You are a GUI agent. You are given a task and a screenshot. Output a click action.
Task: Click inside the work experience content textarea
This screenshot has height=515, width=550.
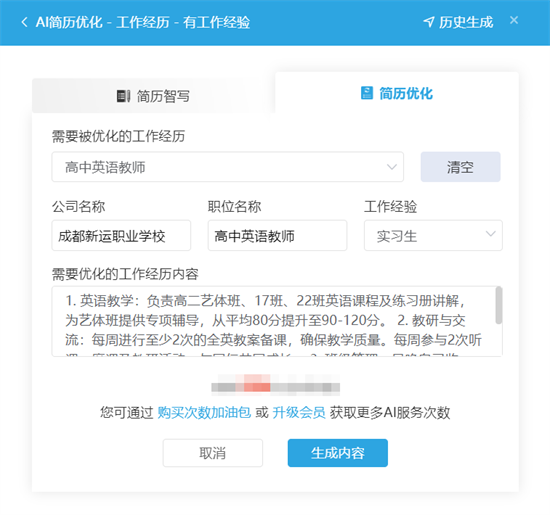[x=274, y=321]
